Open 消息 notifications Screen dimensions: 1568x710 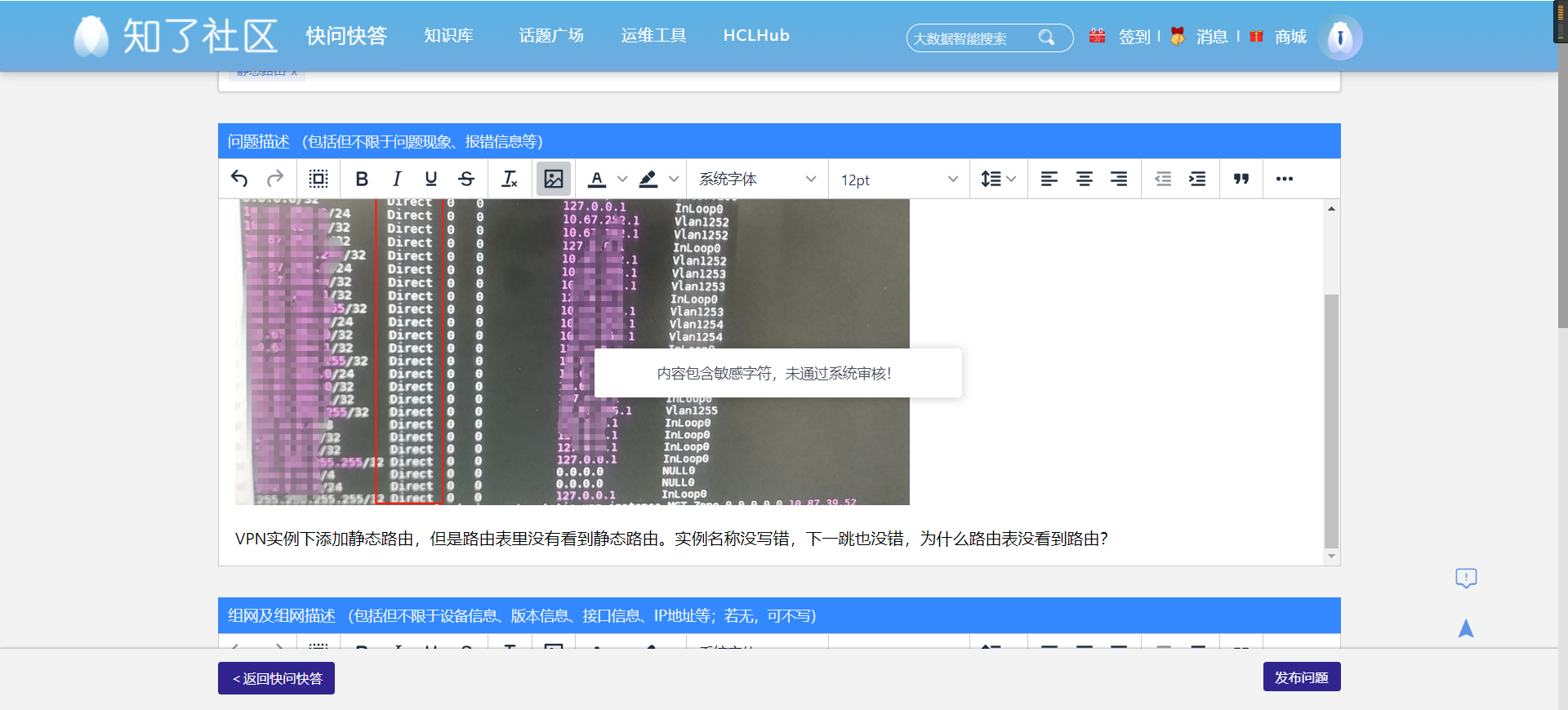[1212, 37]
